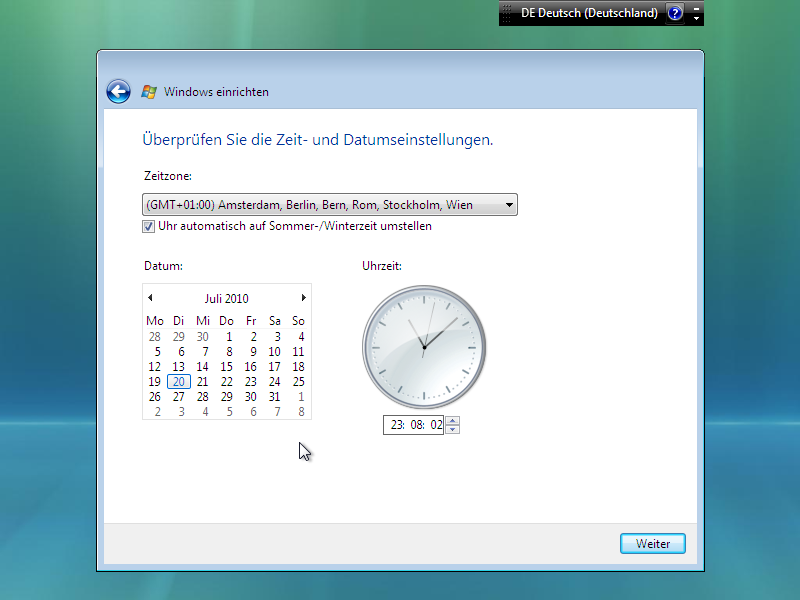Viewport: 800px width, 600px height.
Task: Select July 31 in the calendar
Action: 275,396
